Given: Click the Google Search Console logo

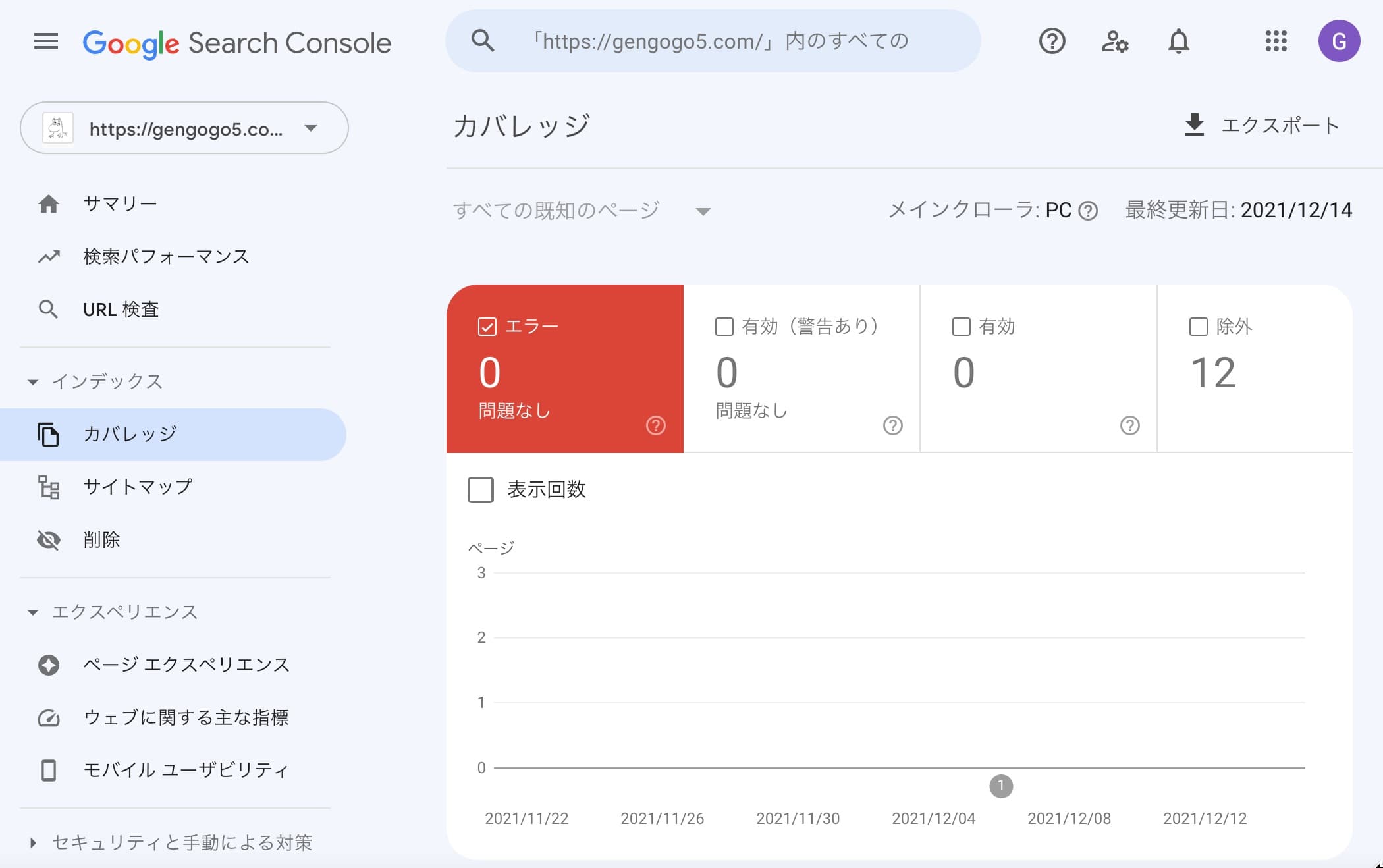Looking at the screenshot, I should [x=237, y=43].
